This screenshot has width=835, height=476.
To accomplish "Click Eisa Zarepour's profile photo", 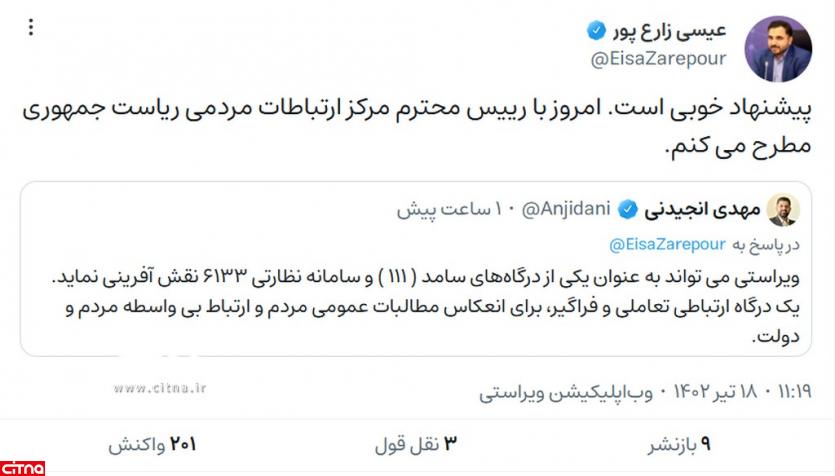I will (778, 46).
